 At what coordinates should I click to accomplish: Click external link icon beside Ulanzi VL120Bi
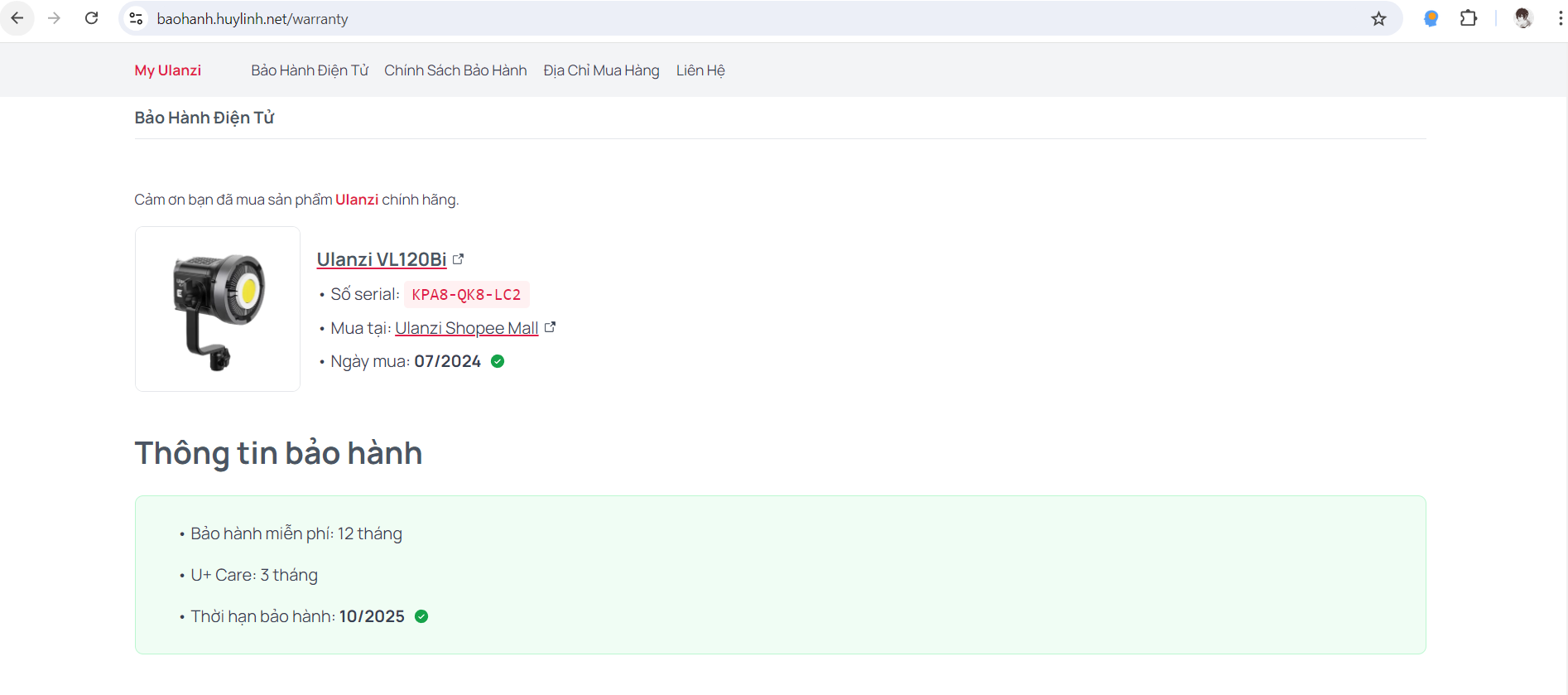(x=459, y=259)
